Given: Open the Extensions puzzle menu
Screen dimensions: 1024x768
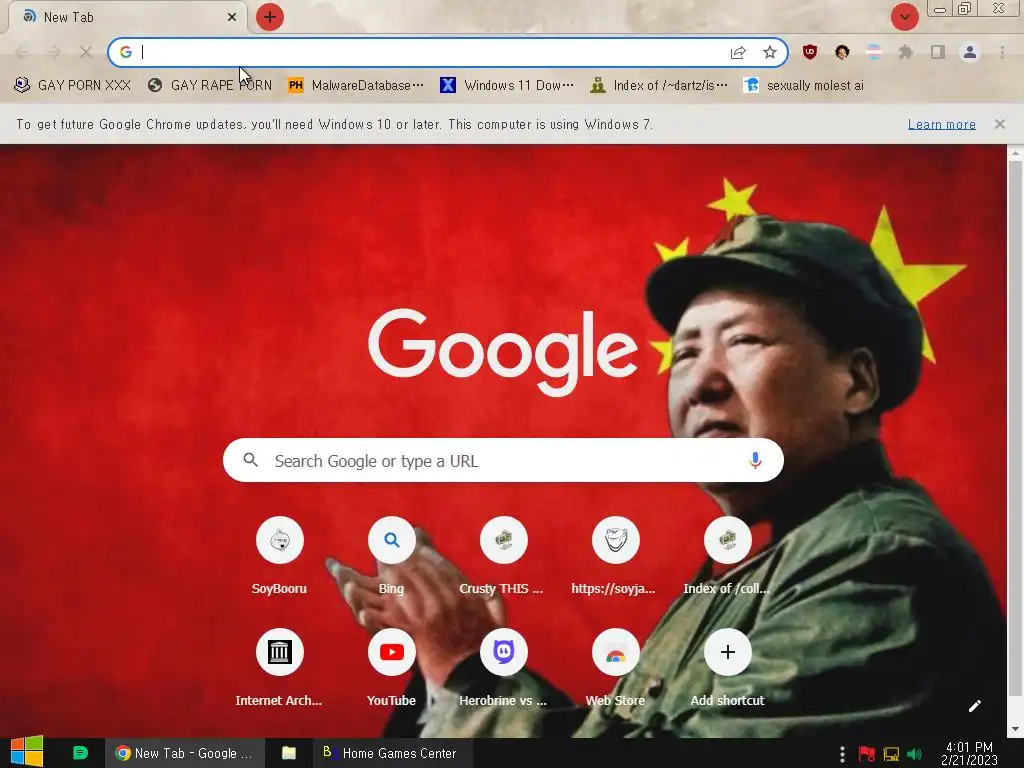Looking at the screenshot, I should click(x=906, y=52).
